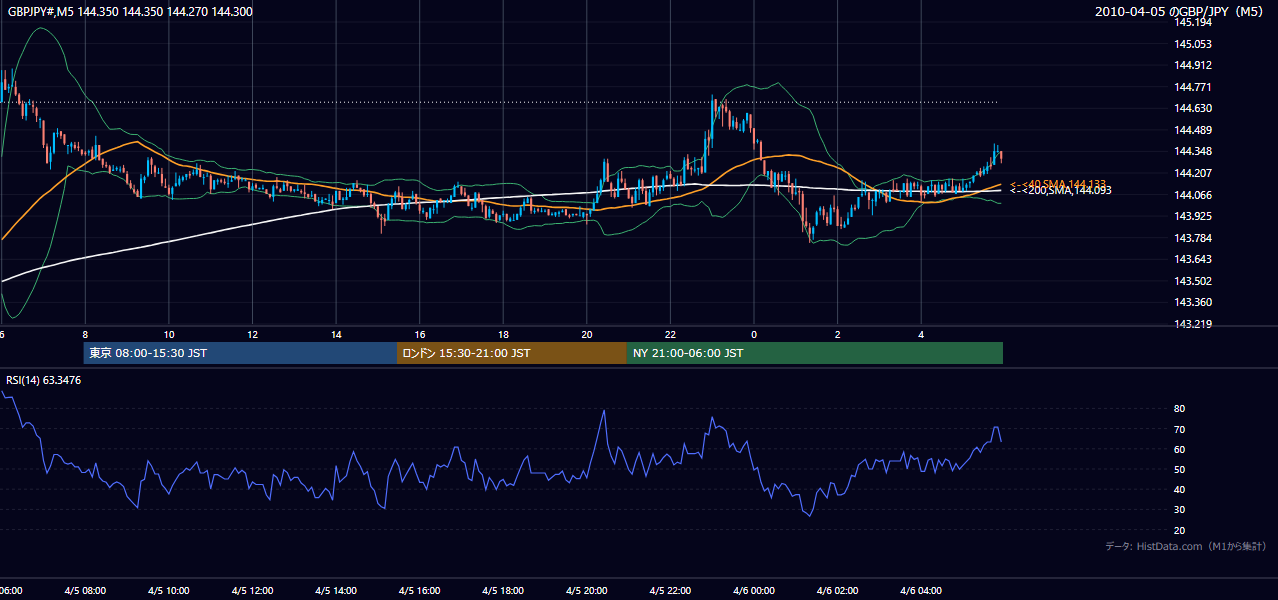Click price axis value 144.630
The image size is (1278, 600).
pos(1193,108)
